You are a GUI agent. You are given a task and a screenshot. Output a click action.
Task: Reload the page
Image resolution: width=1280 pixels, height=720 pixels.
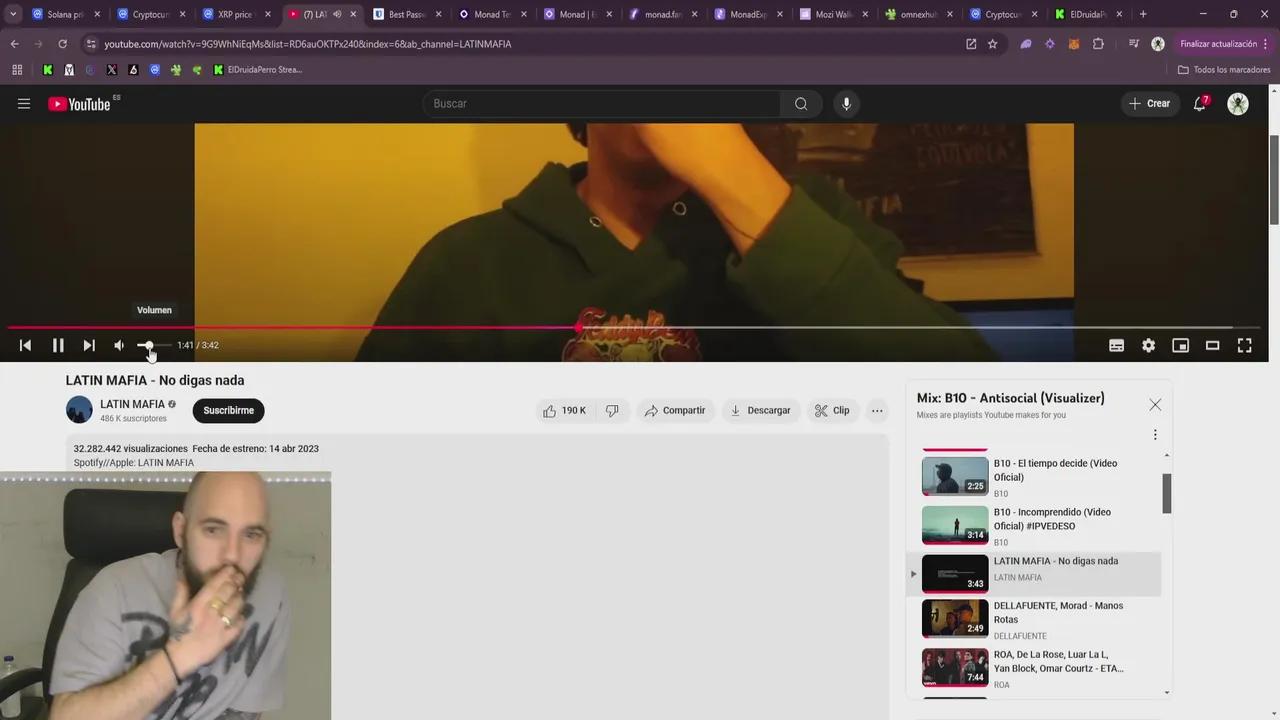pyautogui.click(x=62, y=44)
